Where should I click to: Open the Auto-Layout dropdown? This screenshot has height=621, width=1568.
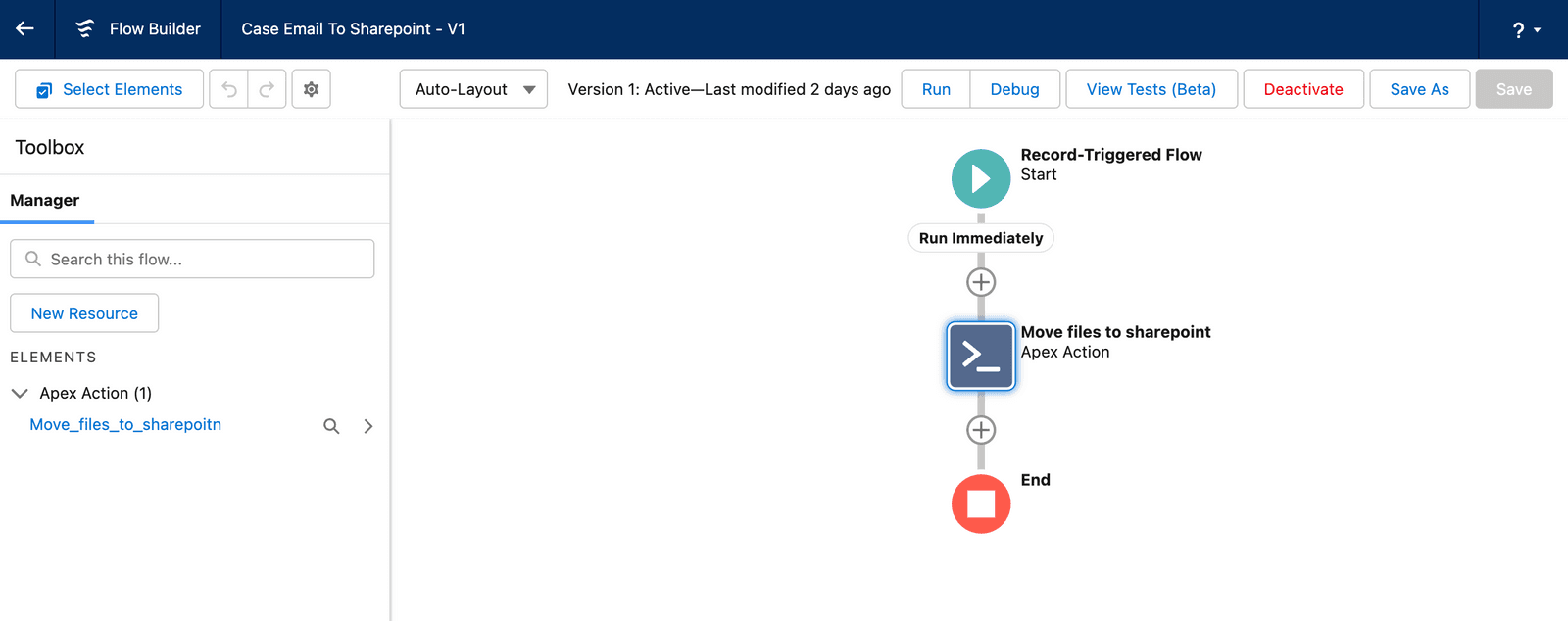[473, 89]
